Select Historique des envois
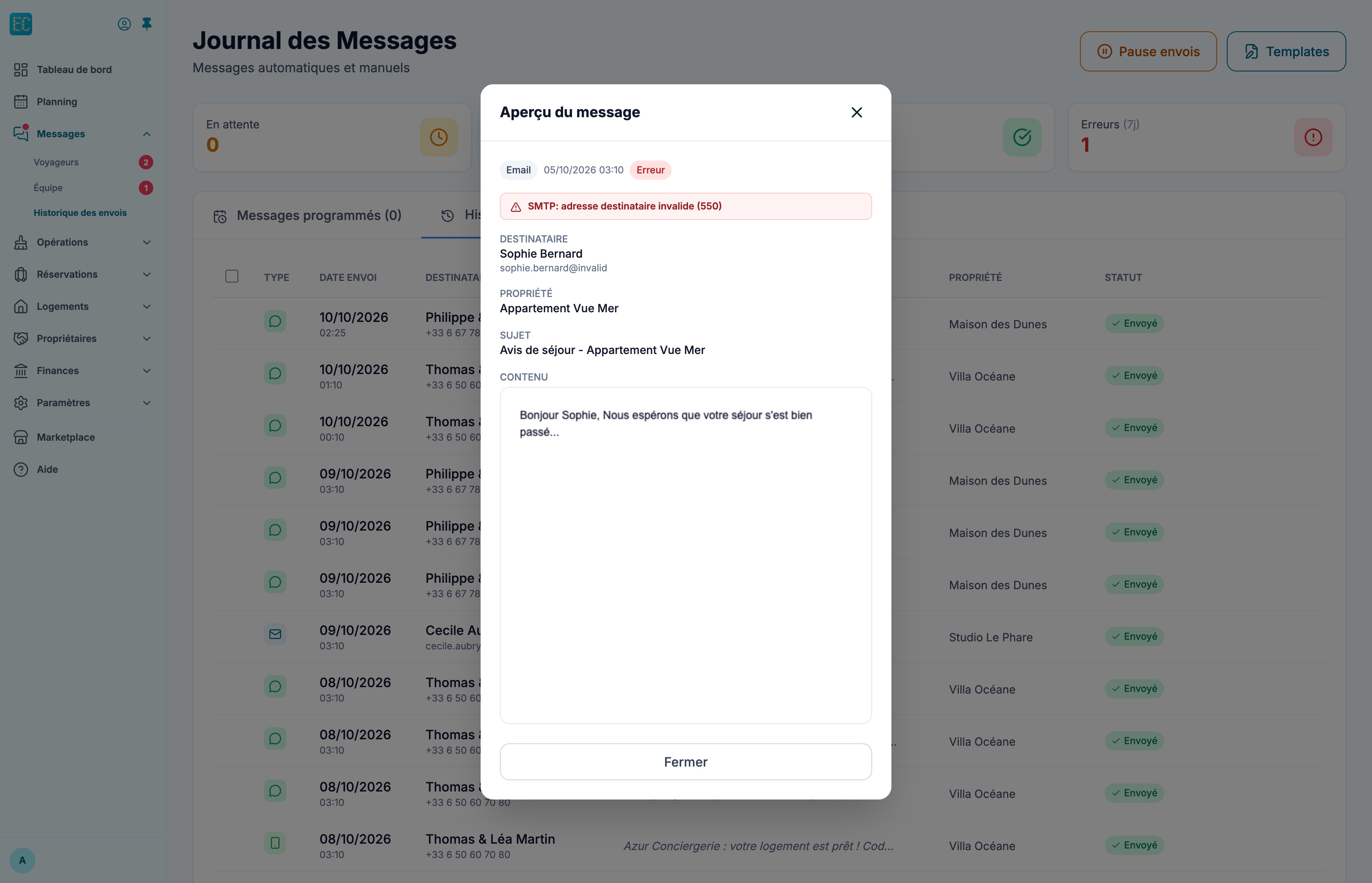 coord(80,213)
